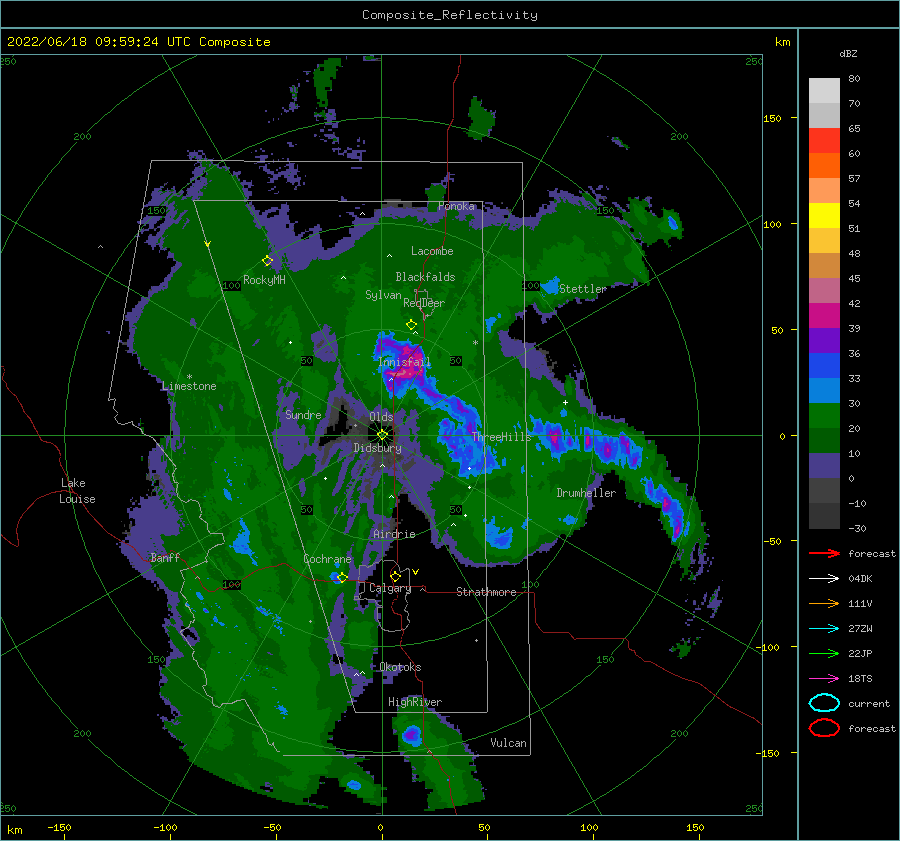This screenshot has width=900, height=841.
Task: Click the Strathmore label
Action: 486,592
